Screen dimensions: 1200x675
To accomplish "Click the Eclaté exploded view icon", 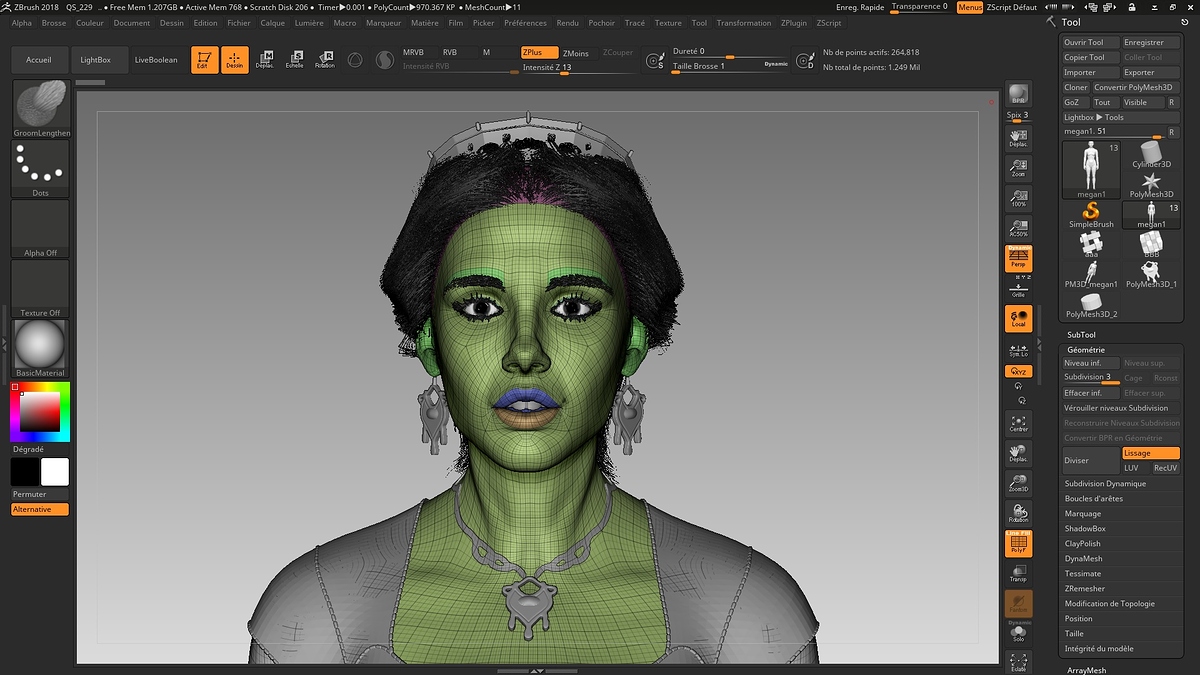I will [x=1018, y=662].
